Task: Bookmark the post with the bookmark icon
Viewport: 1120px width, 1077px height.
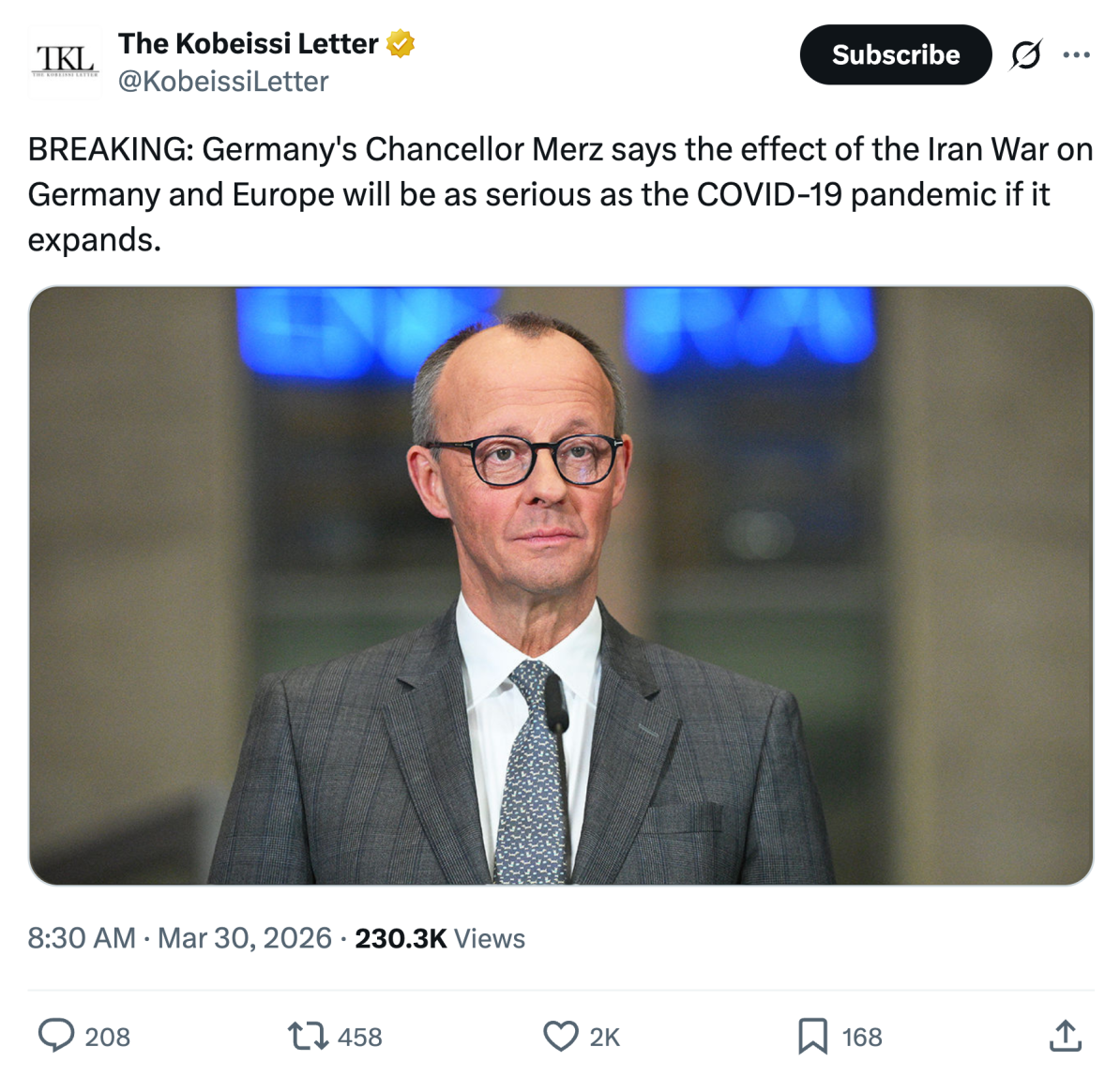Action: coord(812,1036)
